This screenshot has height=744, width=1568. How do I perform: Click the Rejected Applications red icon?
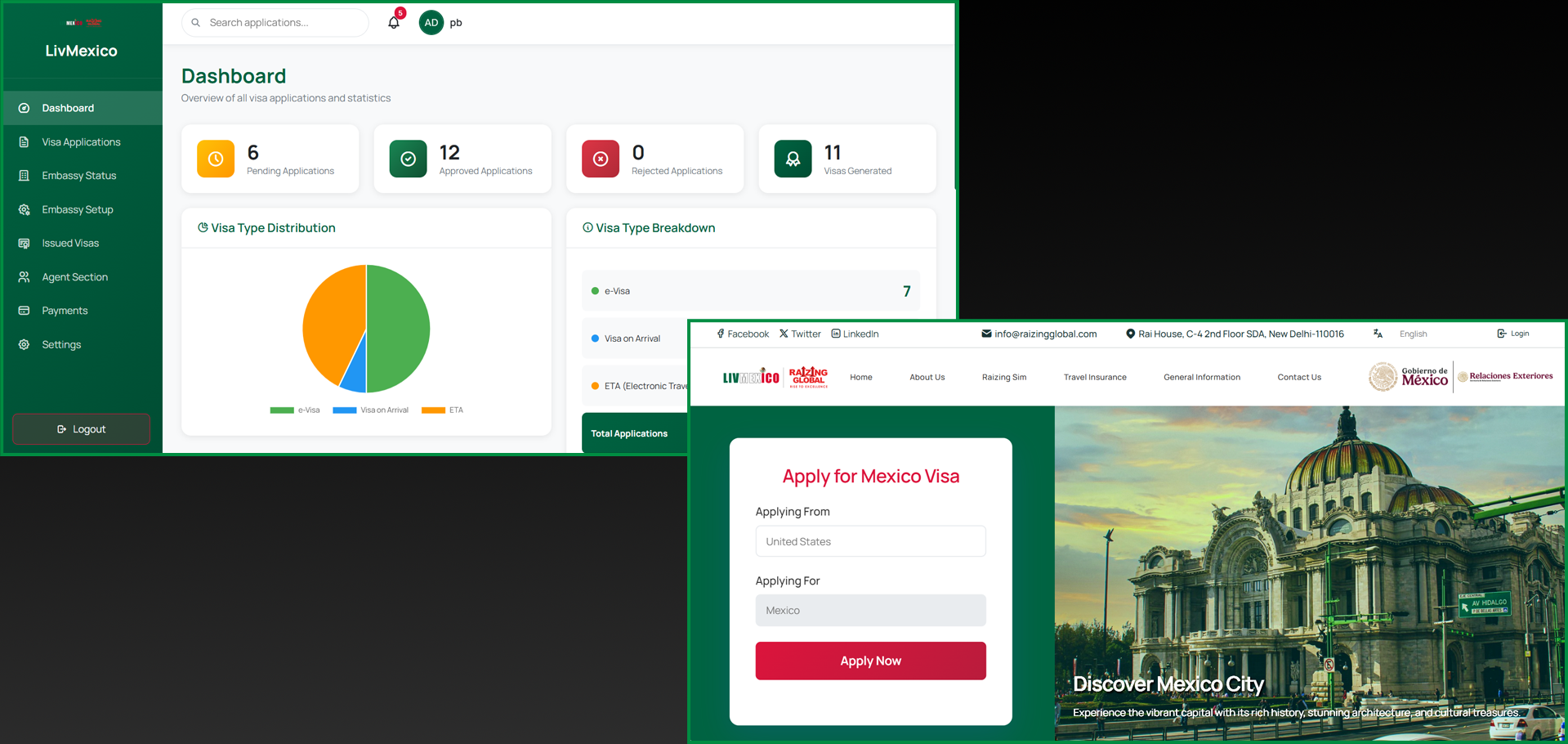pyautogui.click(x=601, y=159)
